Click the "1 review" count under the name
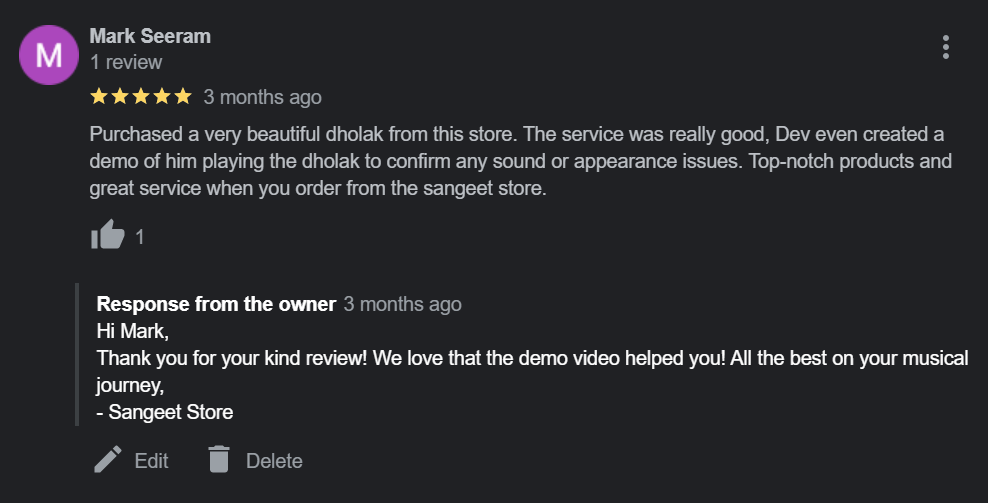Screen dimensions: 988x503 126,62
